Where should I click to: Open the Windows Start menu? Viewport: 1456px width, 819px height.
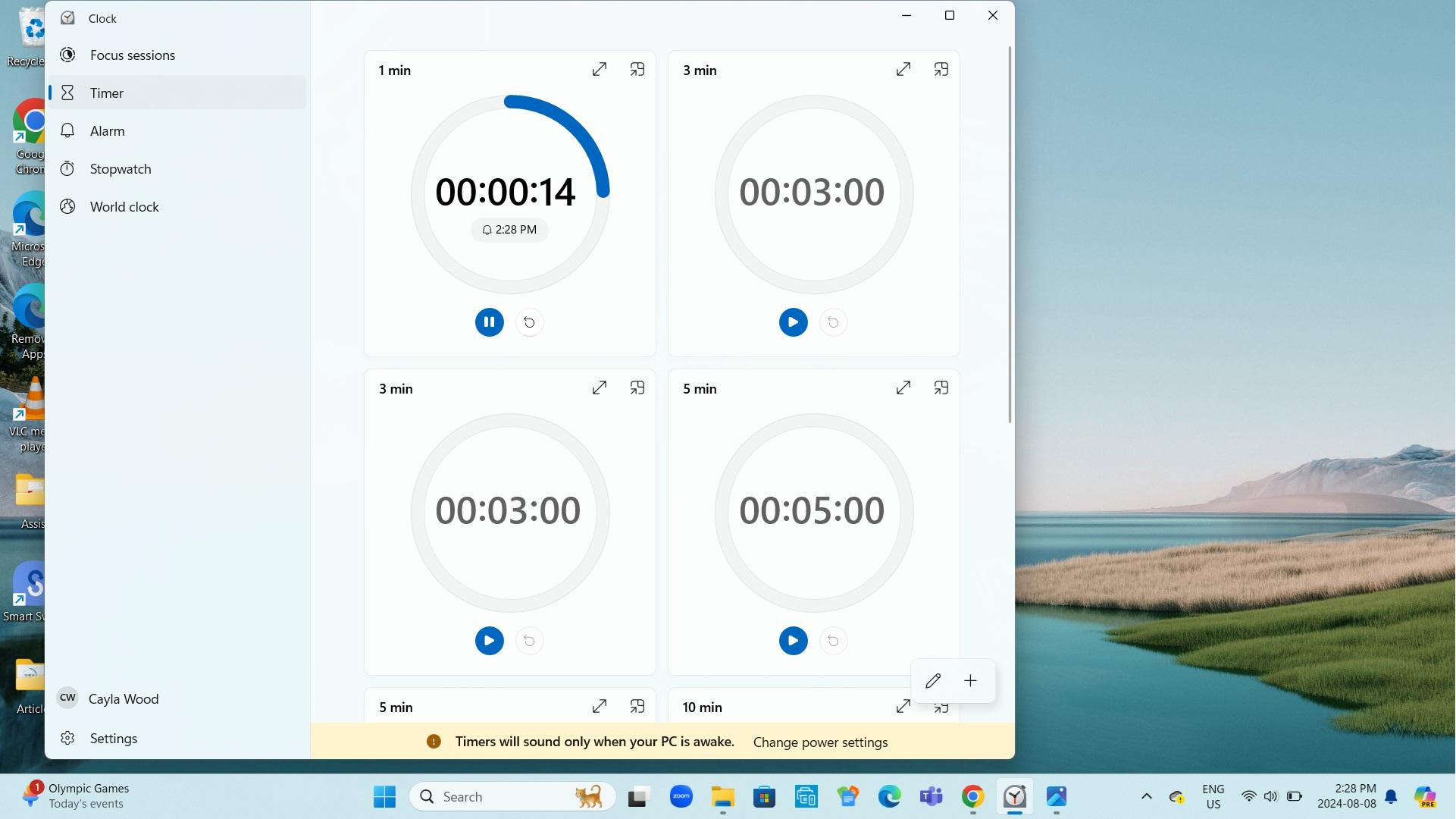pyautogui.click(x=384, y=796)
